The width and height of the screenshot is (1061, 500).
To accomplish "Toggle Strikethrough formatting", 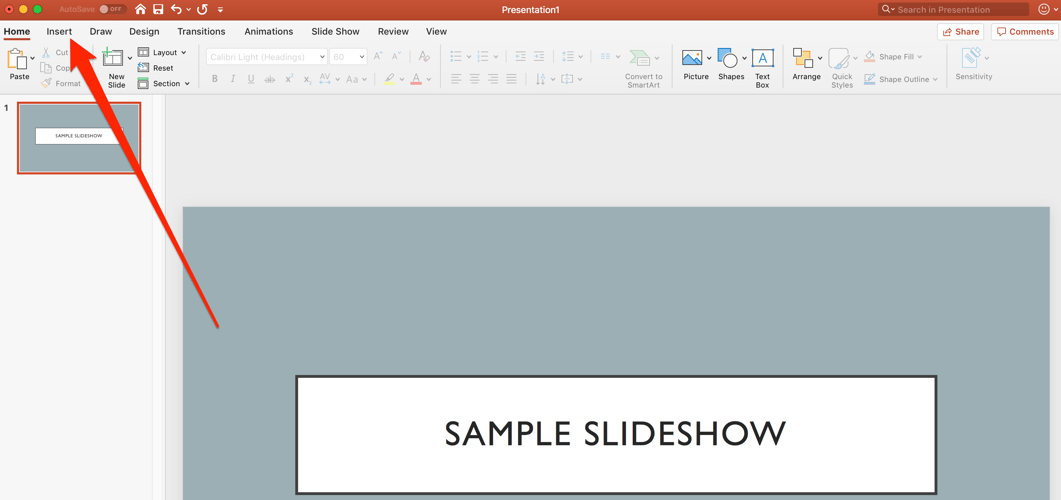I will [269, 79].
